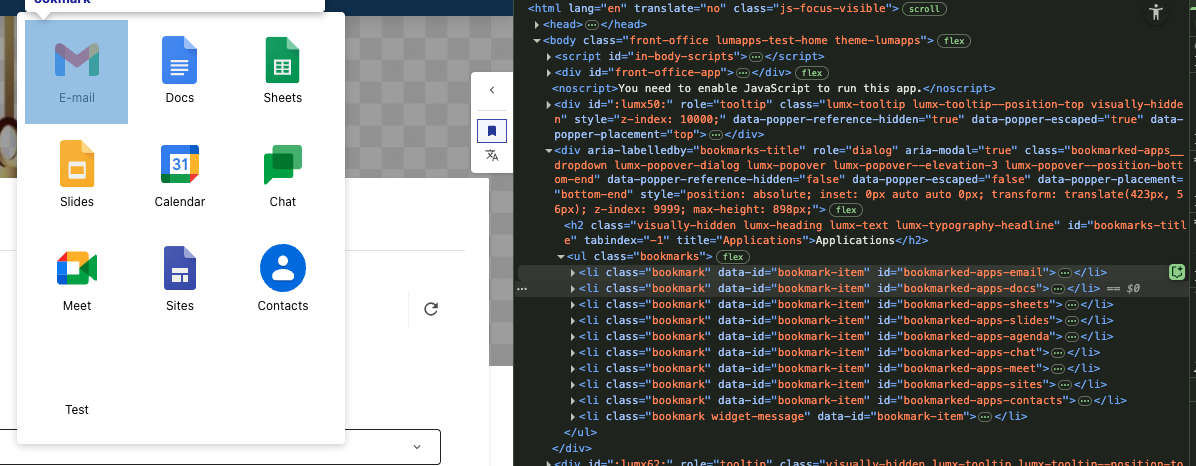The image size is (1196, 466).
Task: Open the Calendar app bookmark
Action: tap(179, 175)
